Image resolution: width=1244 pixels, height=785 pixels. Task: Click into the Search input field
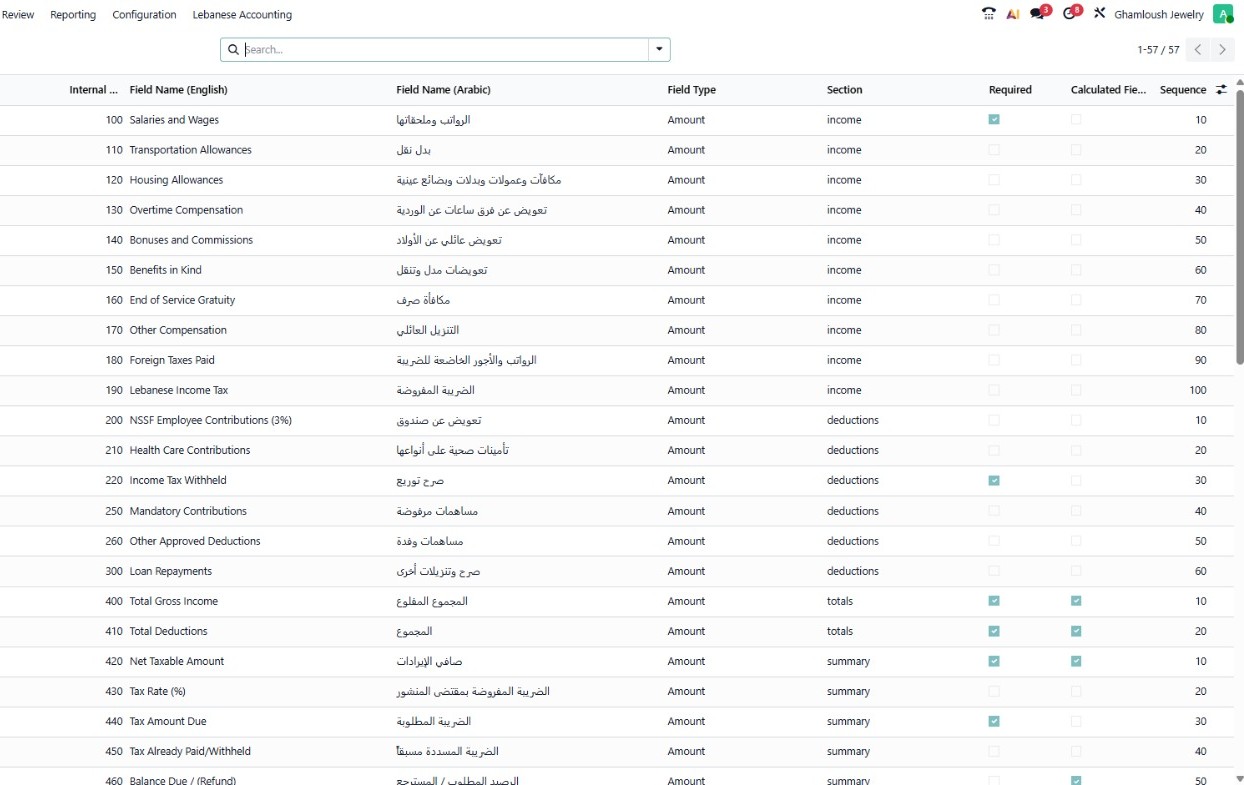[x=444, y=50]
